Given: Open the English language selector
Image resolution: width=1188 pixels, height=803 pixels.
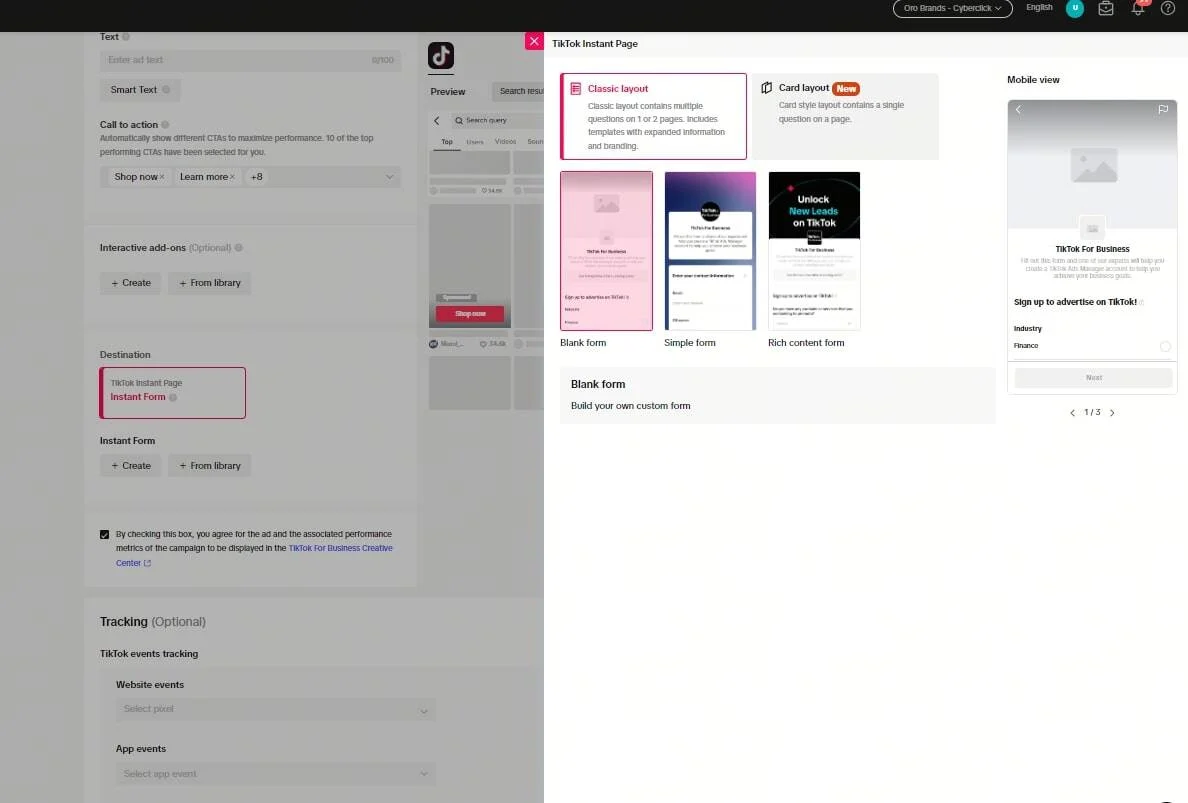Looking at the screenshot, I should [x=1039, y=8].
